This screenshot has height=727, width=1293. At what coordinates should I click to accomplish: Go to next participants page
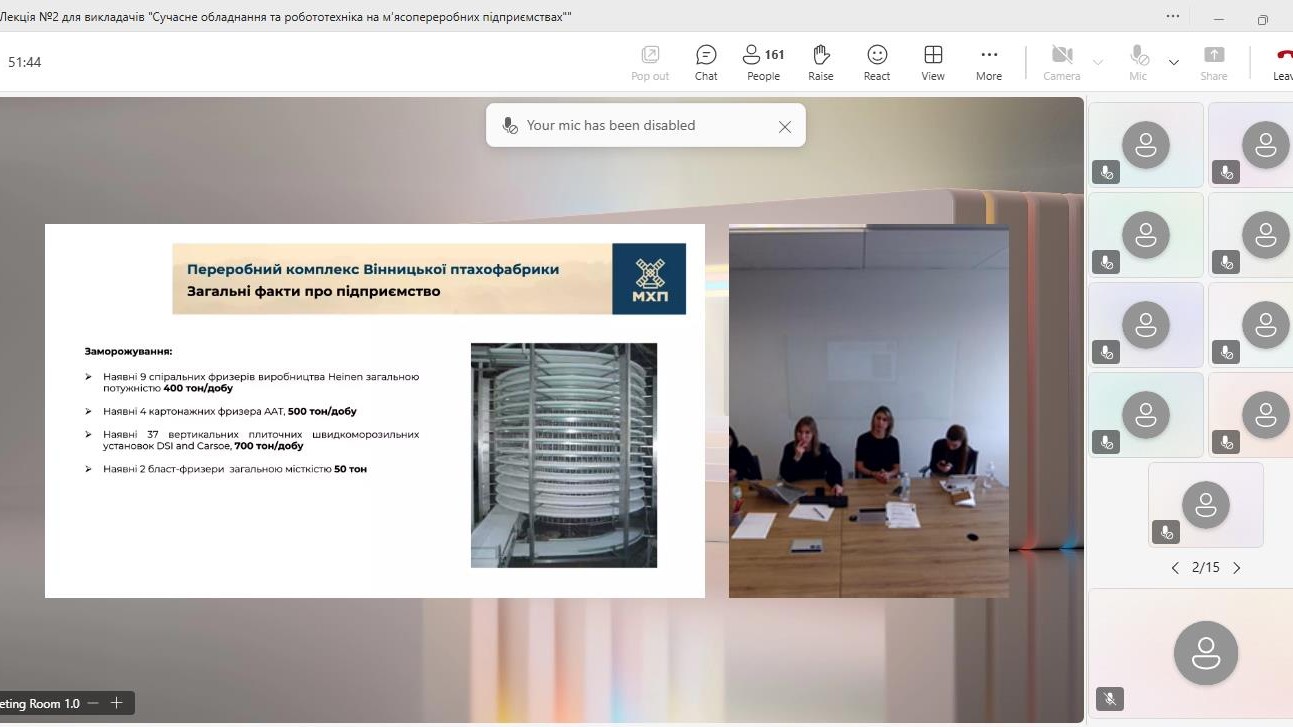(1237, 568)
